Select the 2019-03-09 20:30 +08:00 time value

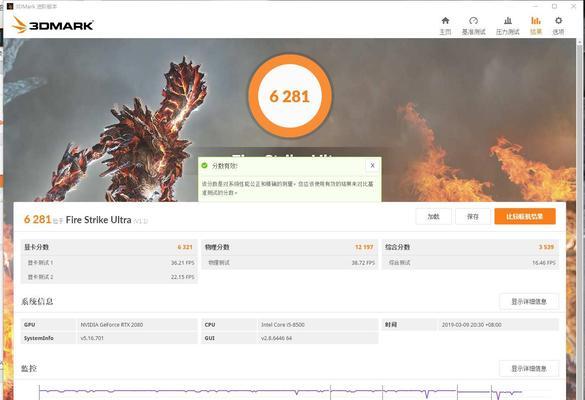472,325
